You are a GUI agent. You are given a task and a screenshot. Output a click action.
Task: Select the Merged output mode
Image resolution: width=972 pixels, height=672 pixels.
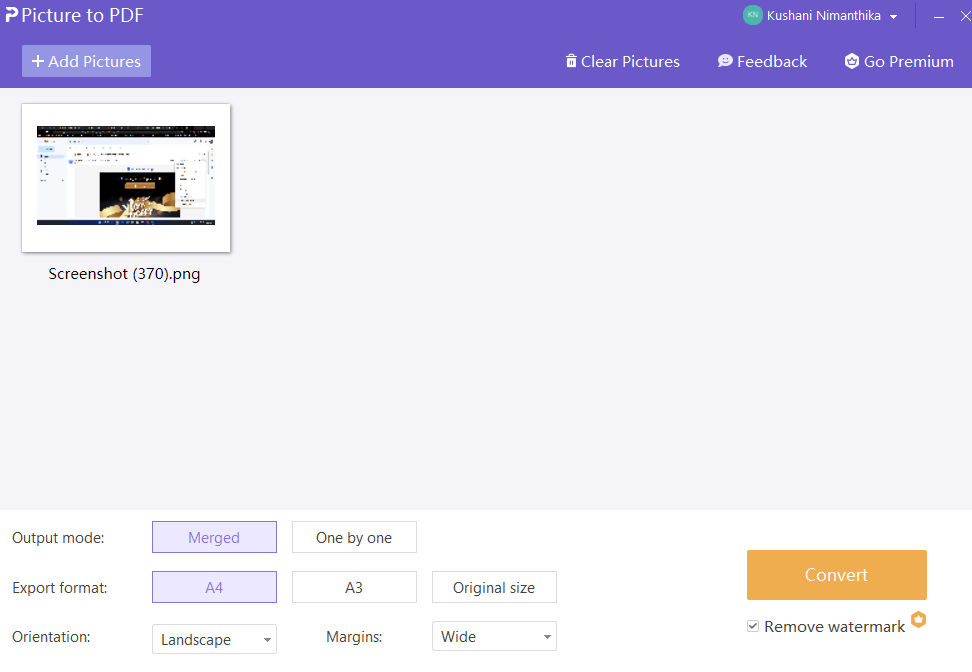tap(214, 537)
